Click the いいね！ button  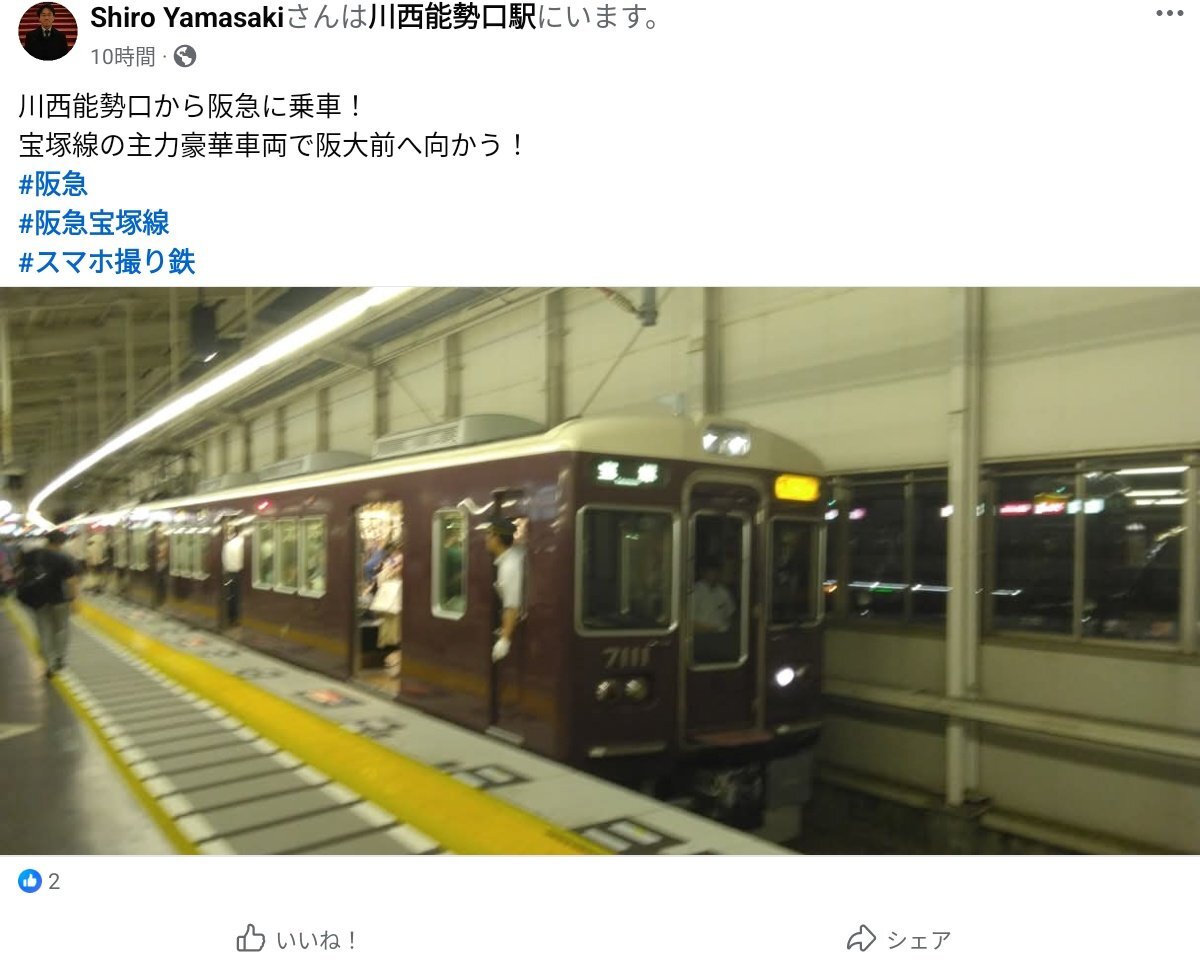[x=298, y=939]
